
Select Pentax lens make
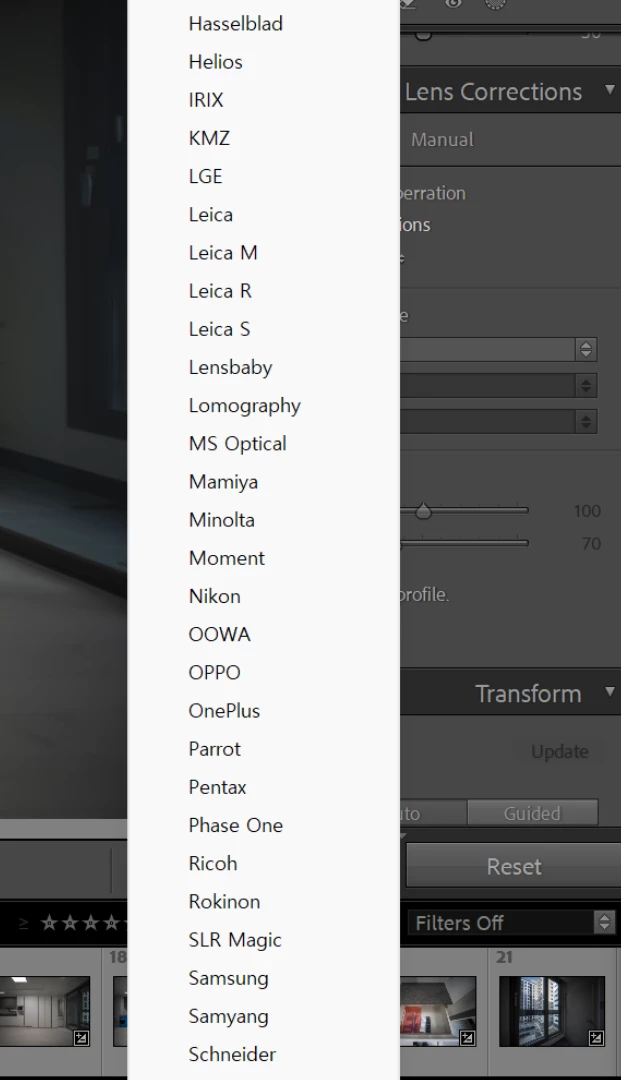[218, 787]
